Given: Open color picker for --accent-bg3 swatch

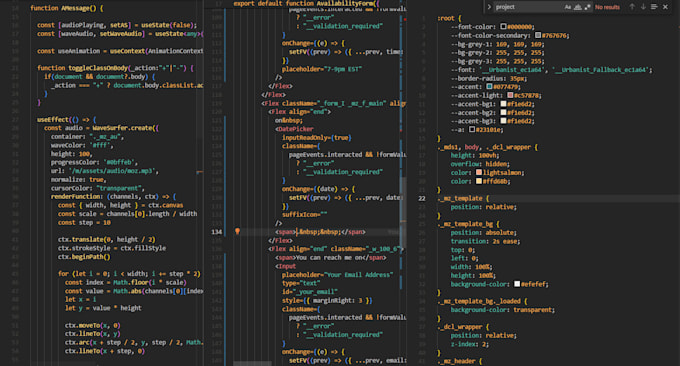Looking at the screenshot, I should 503,121.
